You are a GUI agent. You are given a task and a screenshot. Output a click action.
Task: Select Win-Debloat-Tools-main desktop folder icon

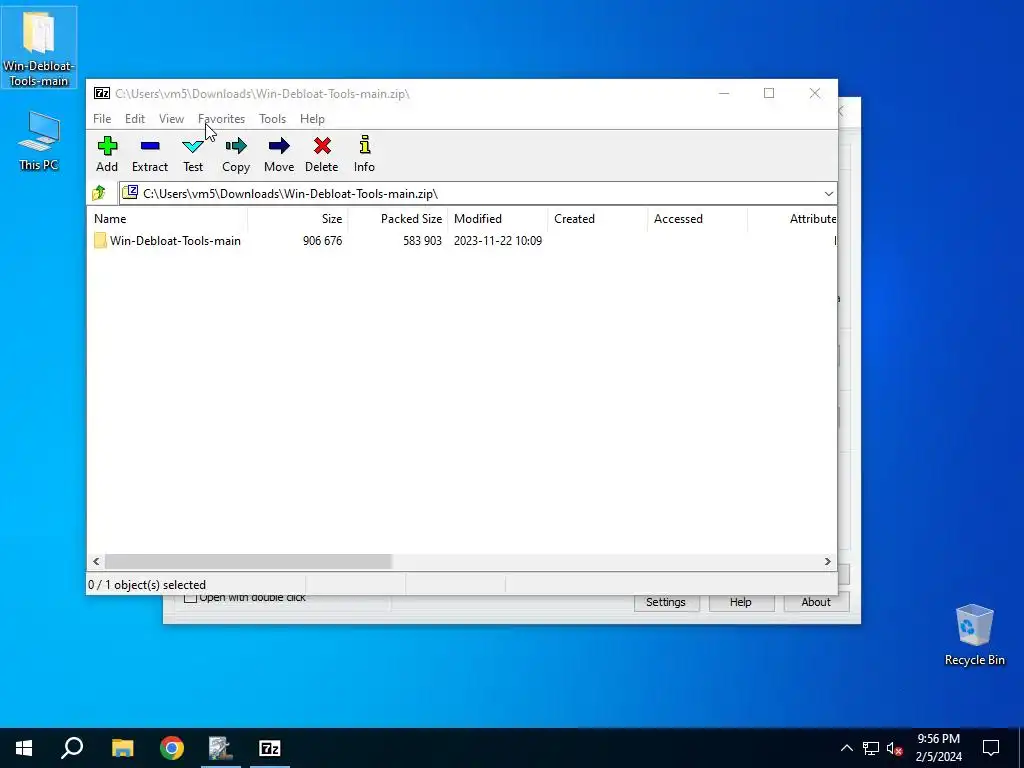pyautogui.click(x=39, y=48)
